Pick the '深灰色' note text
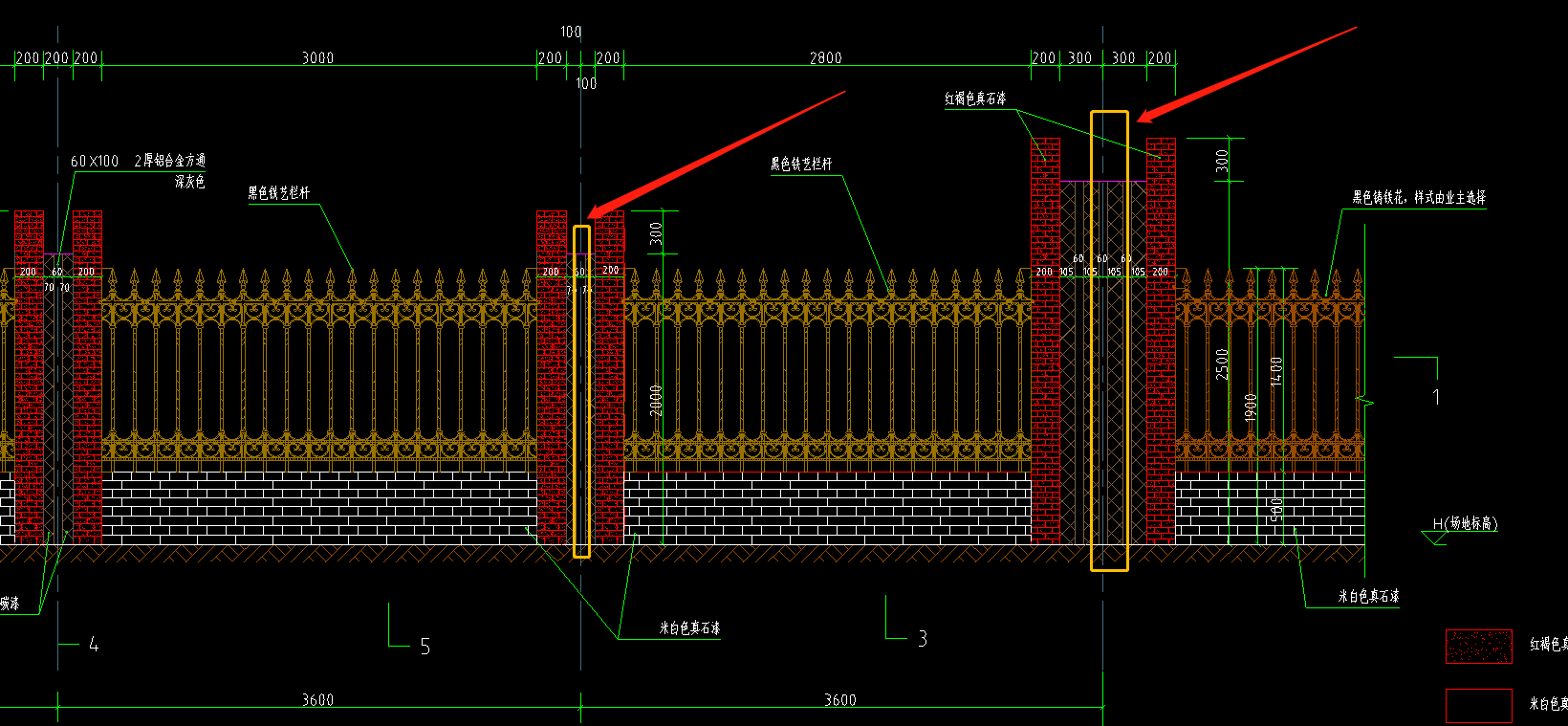The width and height of the screenshot is (1568, 726). click(189, 182)
